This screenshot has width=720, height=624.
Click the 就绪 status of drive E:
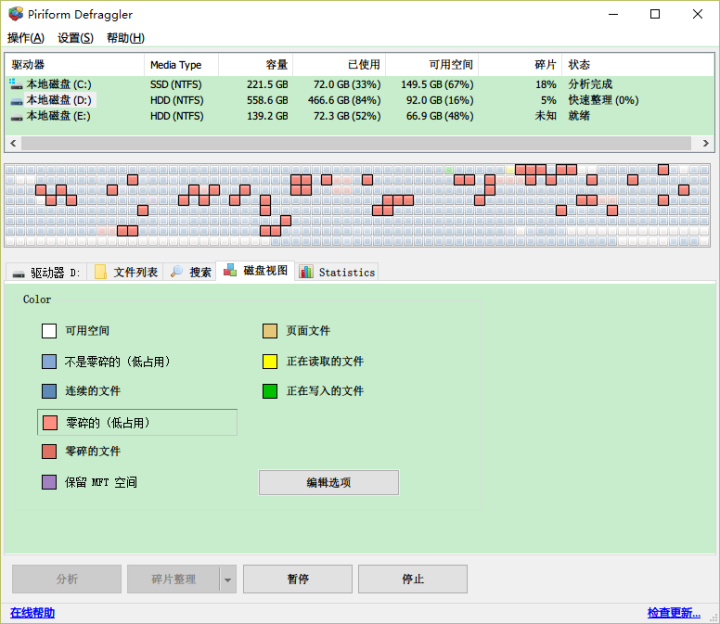(579, 116)
